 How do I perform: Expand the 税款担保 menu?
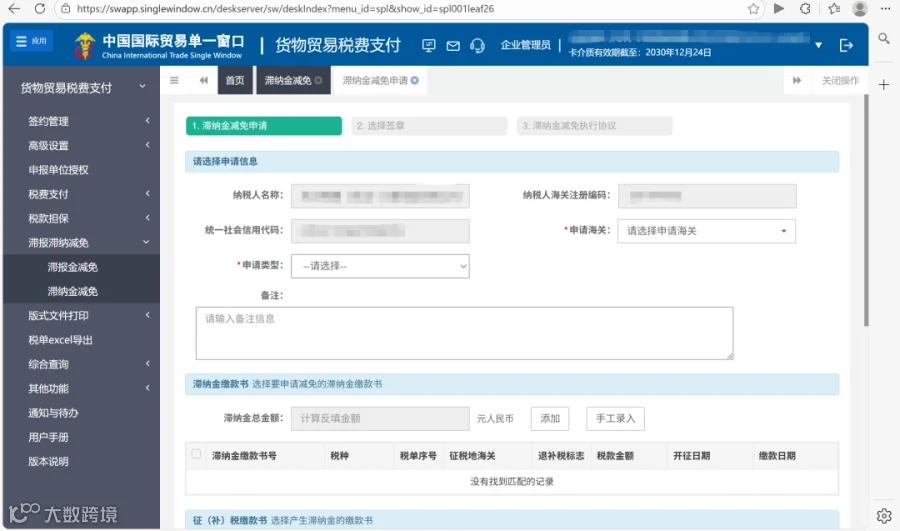(82, 218)
